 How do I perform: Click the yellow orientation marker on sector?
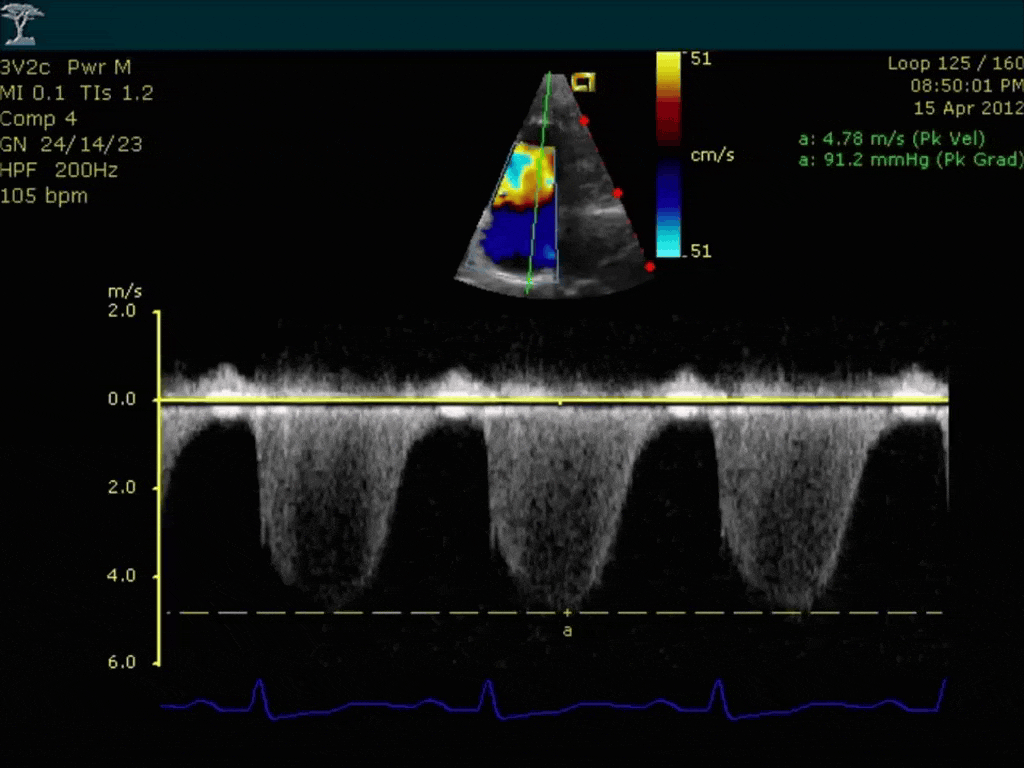(583, 82)
